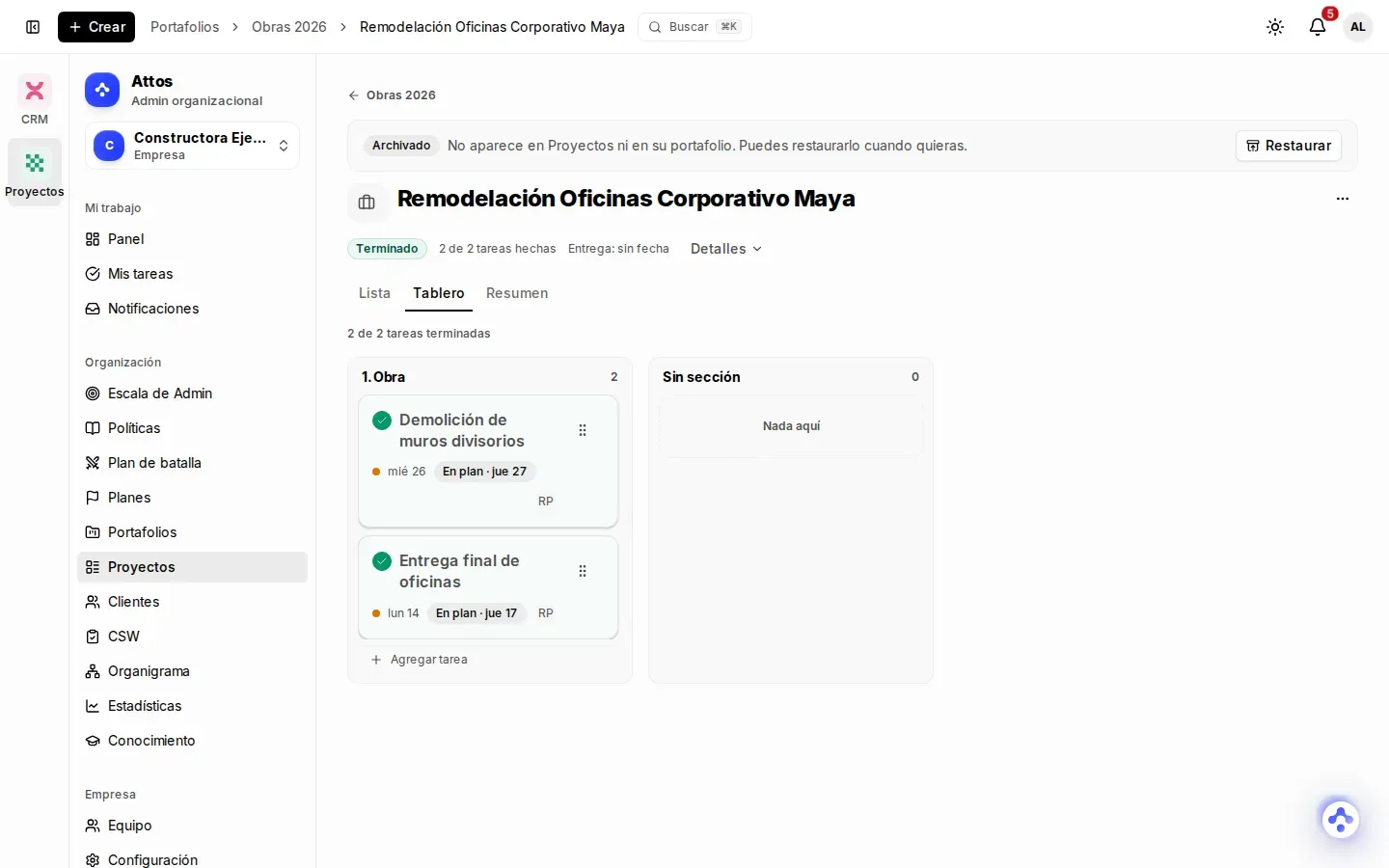The height and width of the screenshot is (868, 1389).
Task: Click the Configuración gear icon
Action: click(93, 860)
